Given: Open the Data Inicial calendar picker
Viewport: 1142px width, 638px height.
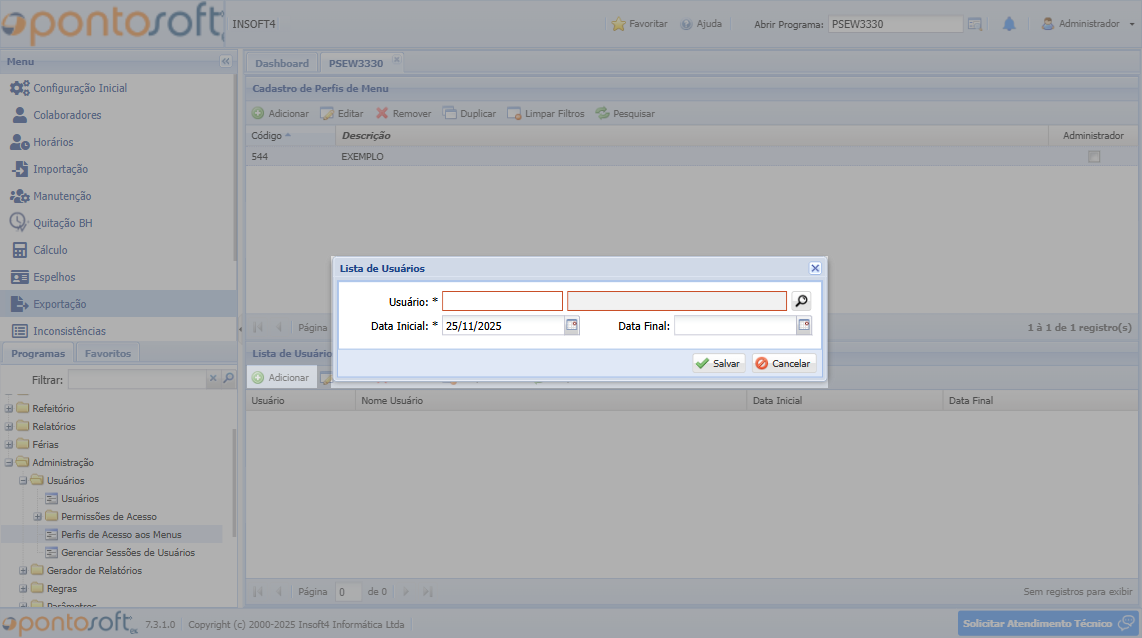Looking at the screenshot, I should click(572, 325).
